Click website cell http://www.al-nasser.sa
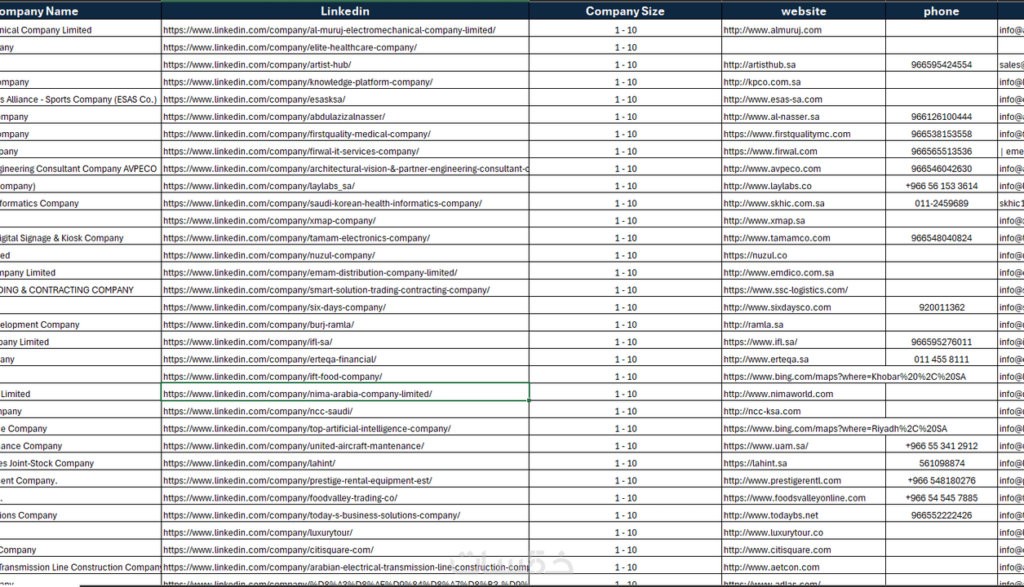 point(803,117)
